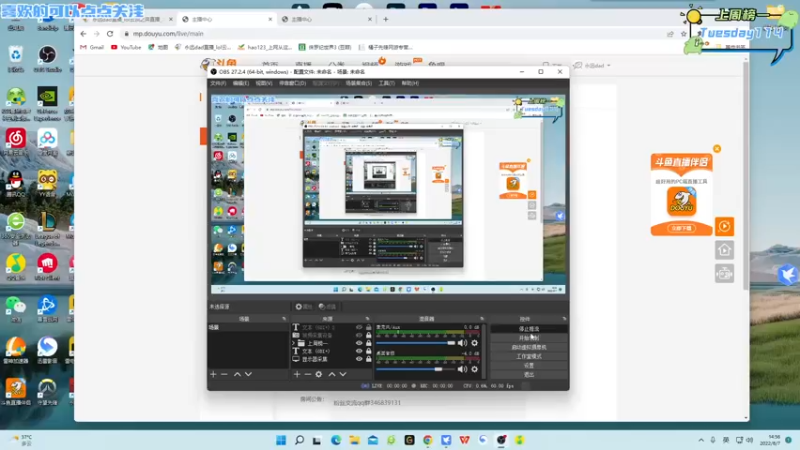This screenshot has height=450, width=800.
Task: Unlock the 上周榜一 group source
Action: tap(368, 343)
